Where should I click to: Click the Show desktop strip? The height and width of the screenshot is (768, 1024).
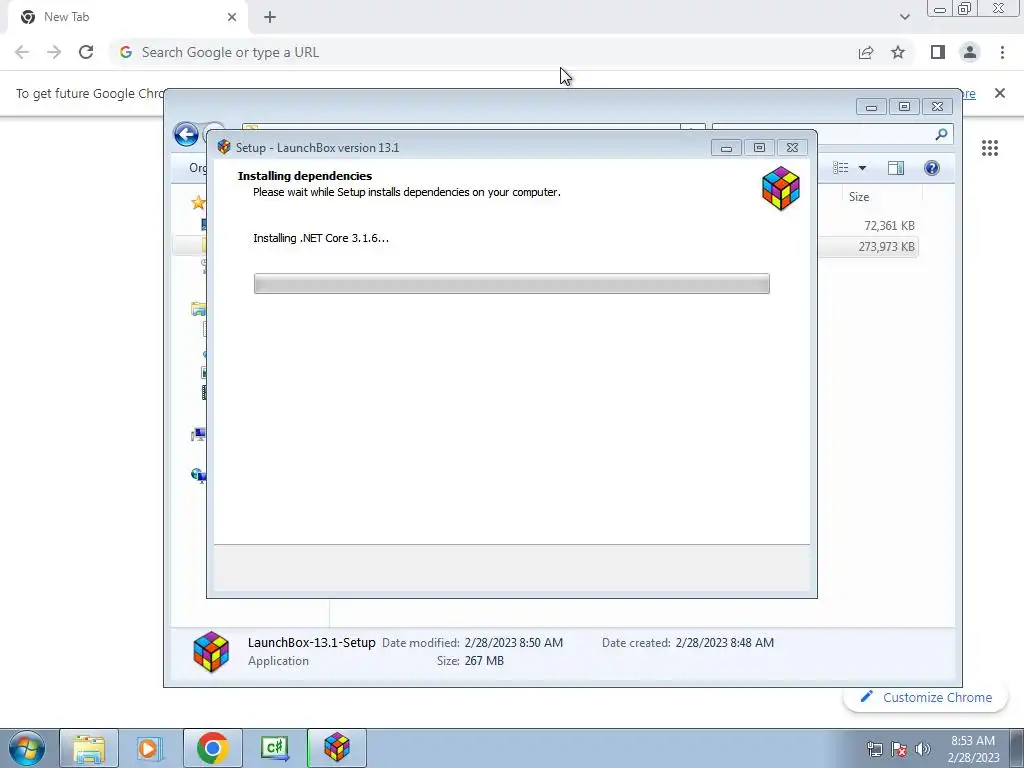pos(1017,748)
